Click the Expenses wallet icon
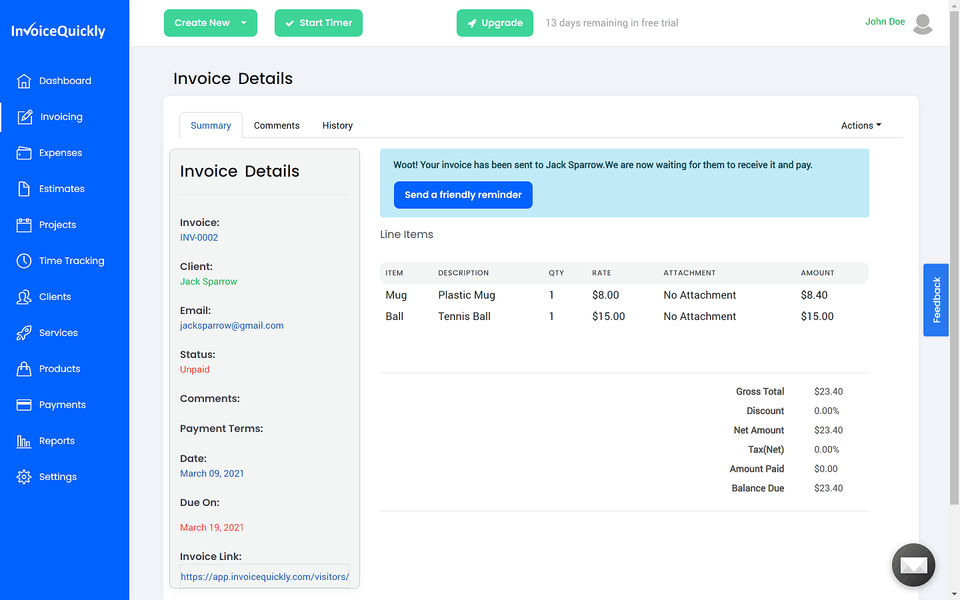 tap(24, 153)
